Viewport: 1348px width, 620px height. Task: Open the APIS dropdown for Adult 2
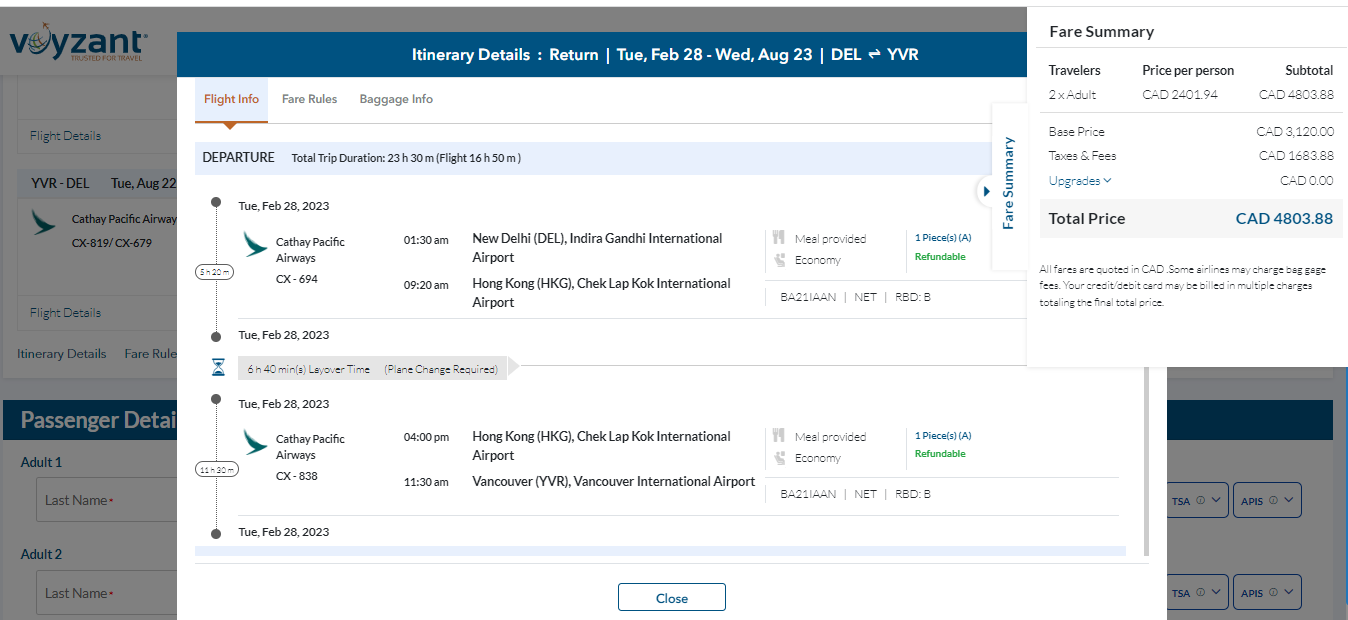(1266, 592)
